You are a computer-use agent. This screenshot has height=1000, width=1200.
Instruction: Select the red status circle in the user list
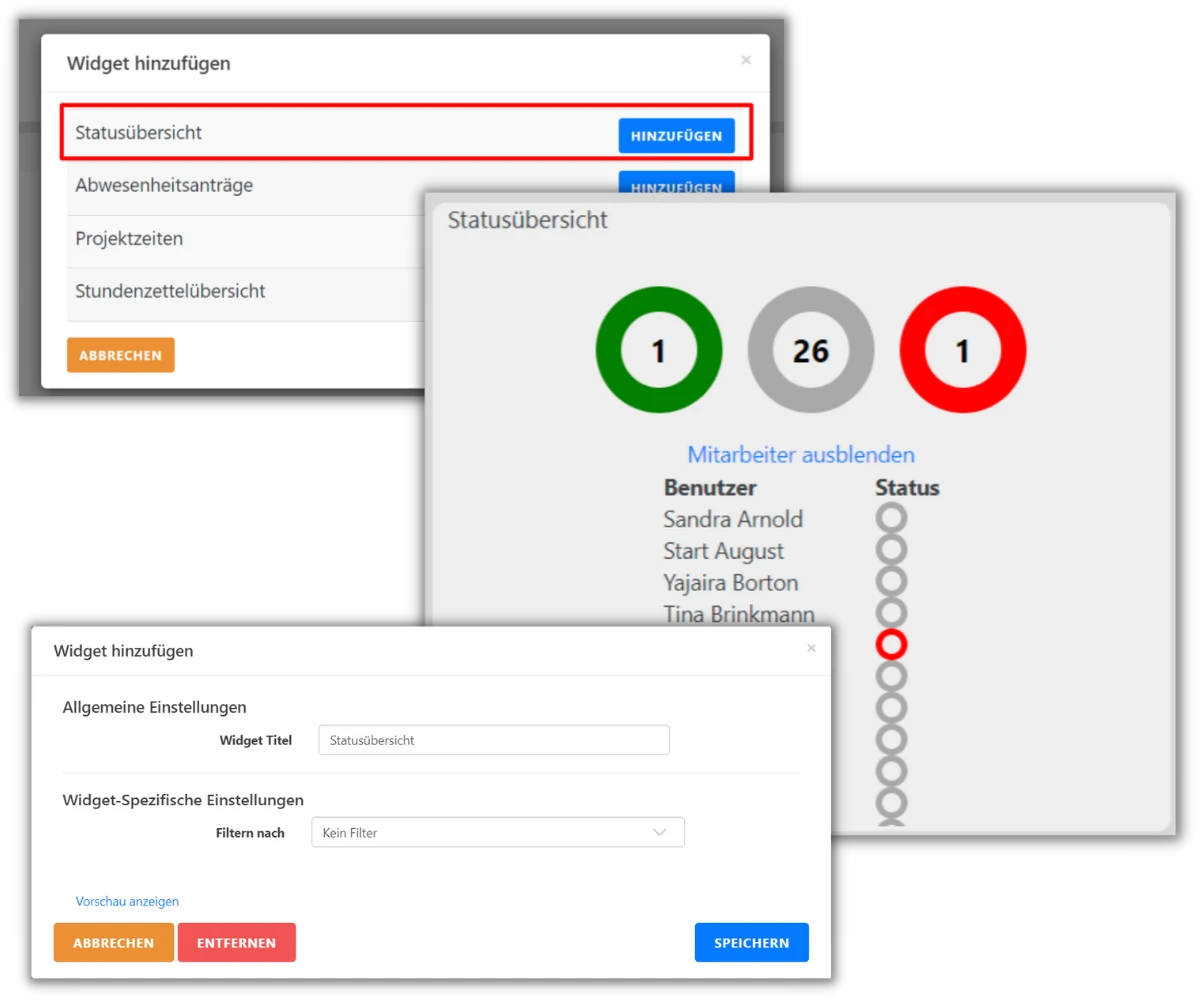[x=891, y=644]
